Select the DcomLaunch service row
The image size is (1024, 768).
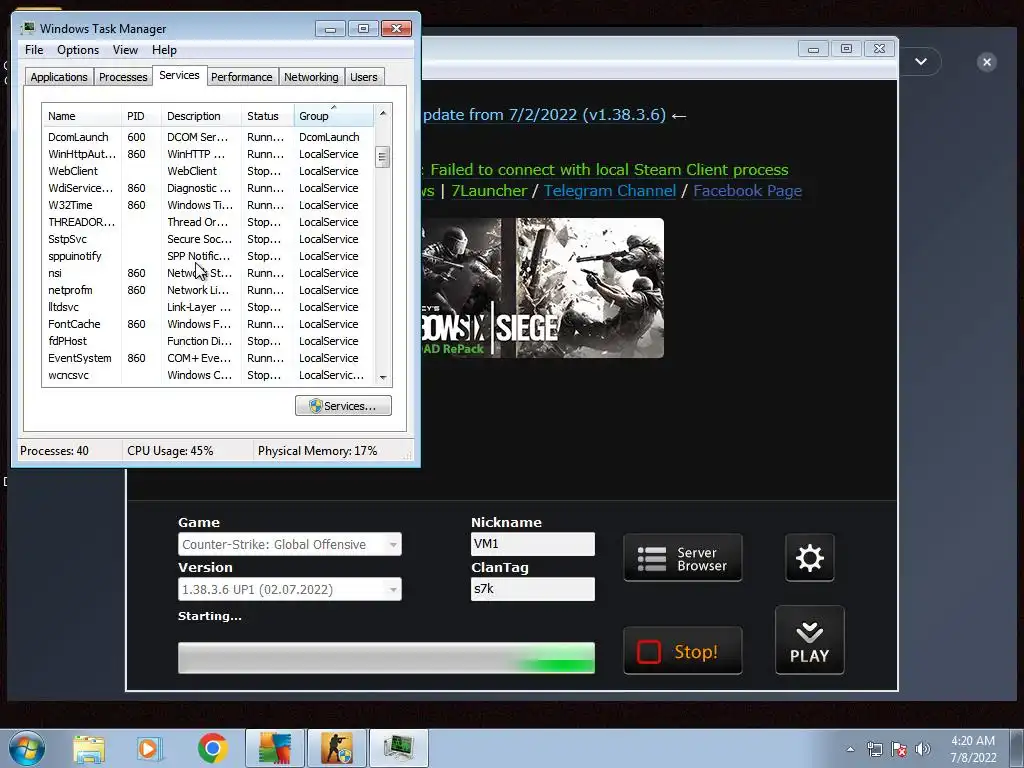point(208,137)
